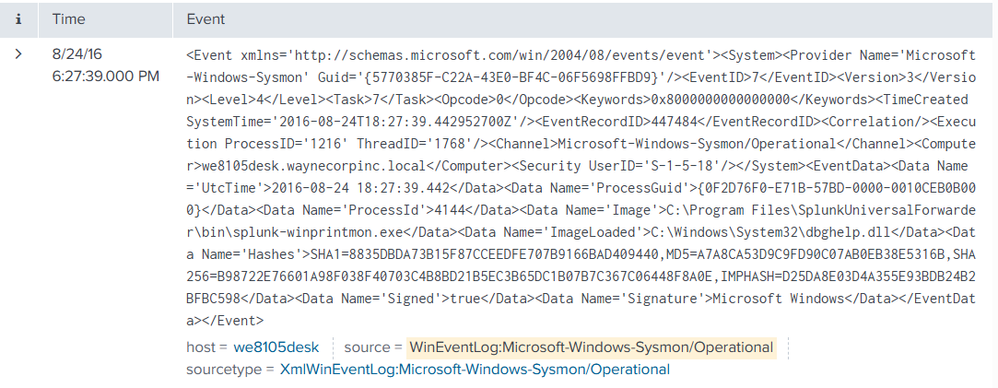Screen dimensions: 998x388
Task: Select the Event column header
Action: [x=206, y=20]
